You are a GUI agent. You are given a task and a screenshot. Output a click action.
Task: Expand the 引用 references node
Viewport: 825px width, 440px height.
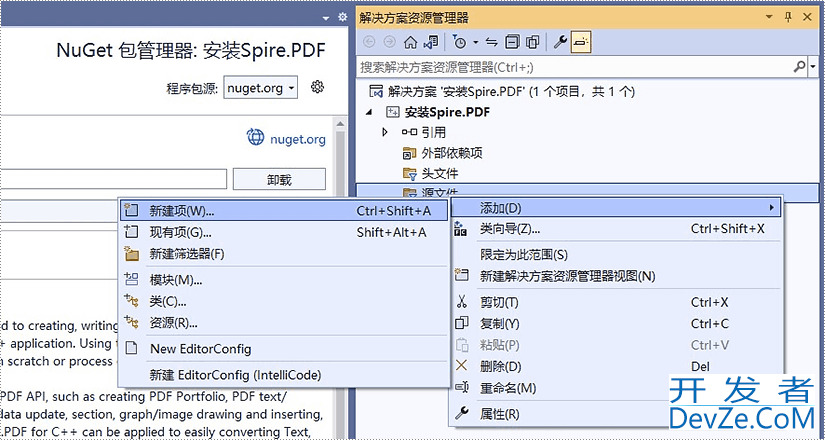click(385, 132)
